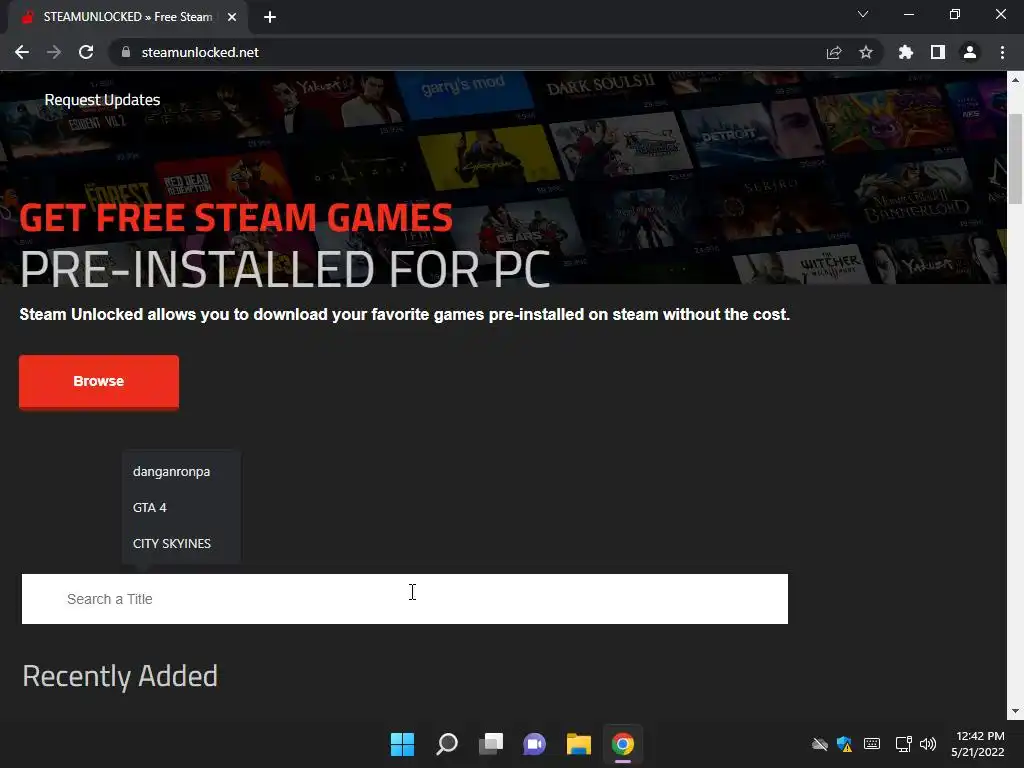Reload the steamunlocked.net page
This screenshot has width=1024, height=768.
[x=86, y=52]
